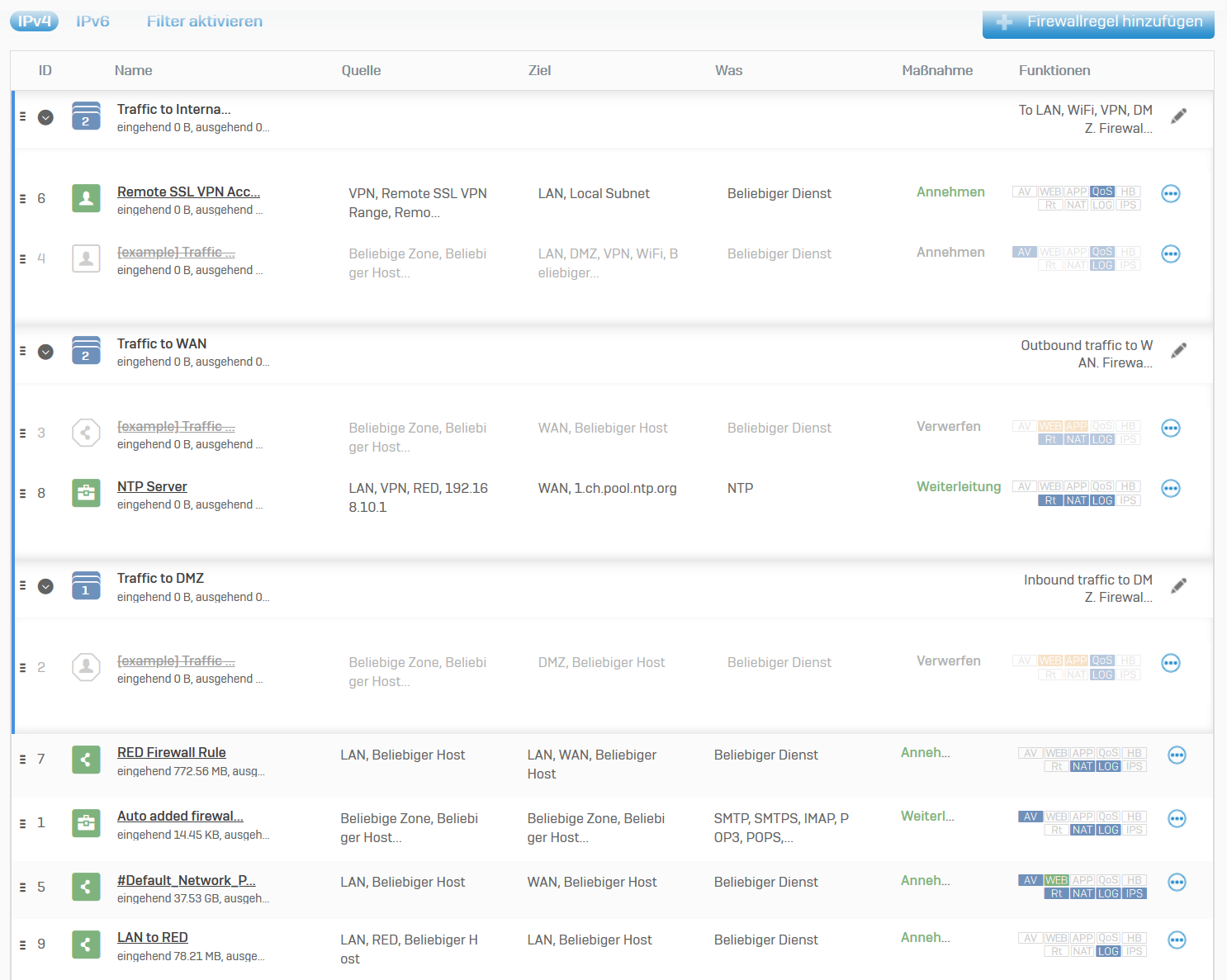This screenshot has width=1227, height=980.
Task: Collapse the Traffic to DMZ group
Action: [x=46, y=586]
